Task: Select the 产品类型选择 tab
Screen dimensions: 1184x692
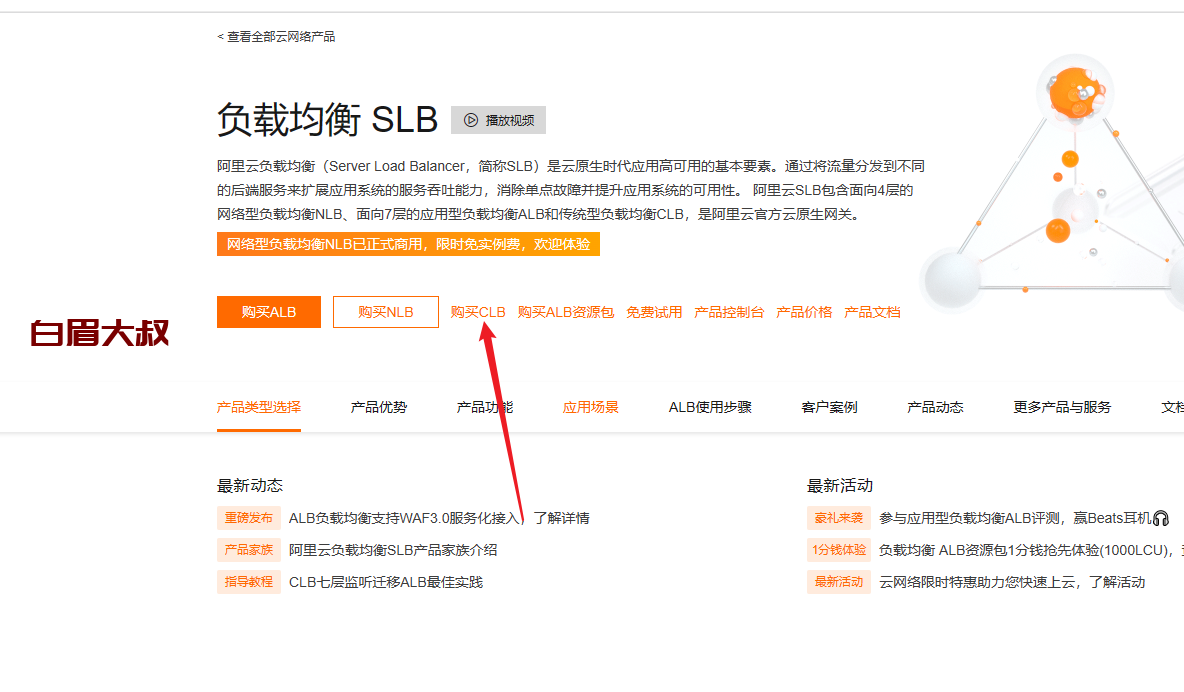Action: coord(259,407)
